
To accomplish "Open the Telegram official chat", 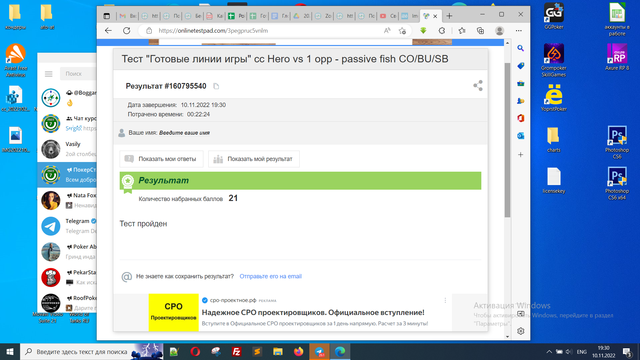I will pyautogui.click(x=67, y=226).
